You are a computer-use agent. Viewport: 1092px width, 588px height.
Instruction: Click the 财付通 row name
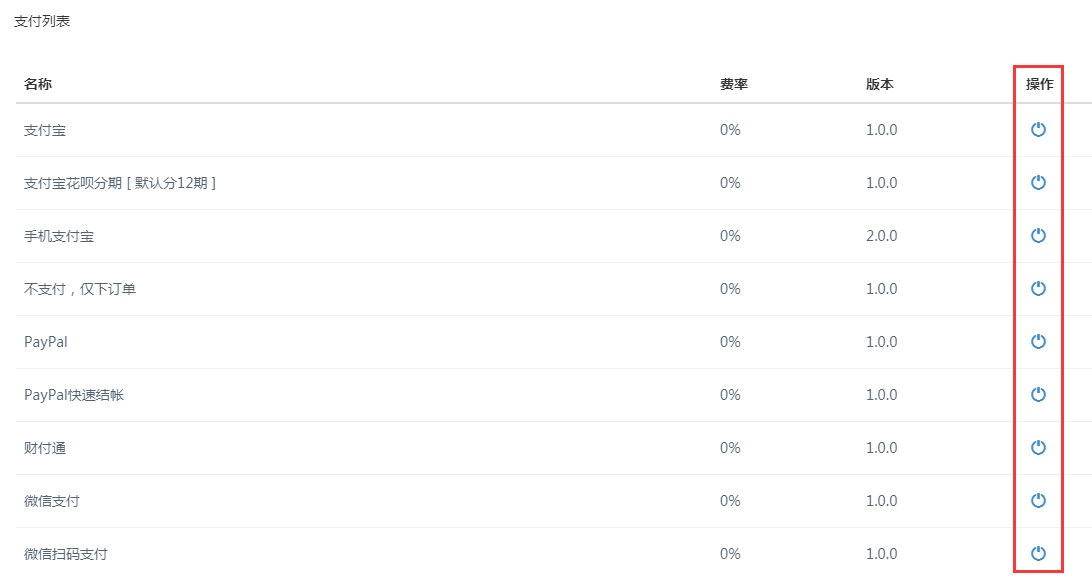click(x=45, y=448)
